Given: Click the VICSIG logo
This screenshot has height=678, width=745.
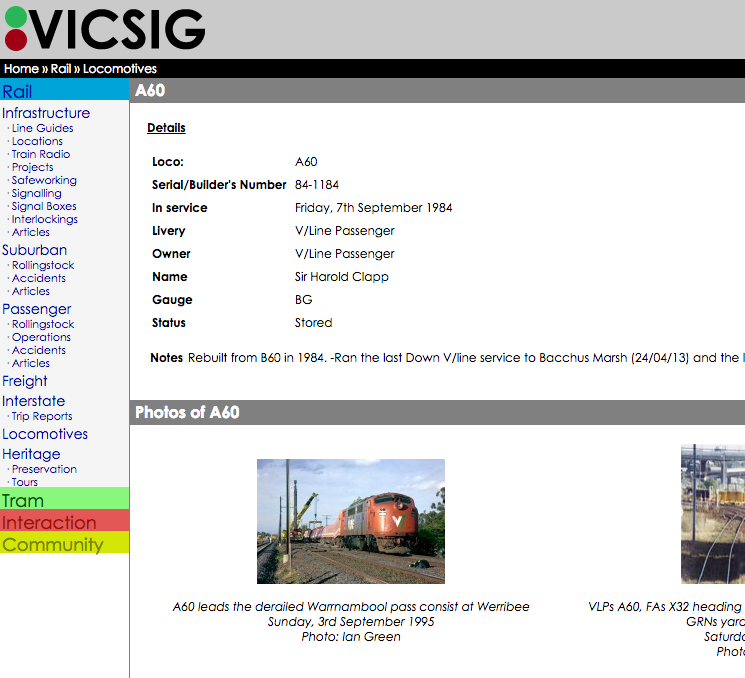Looking at the screenshot, I should tap(105, 29).
